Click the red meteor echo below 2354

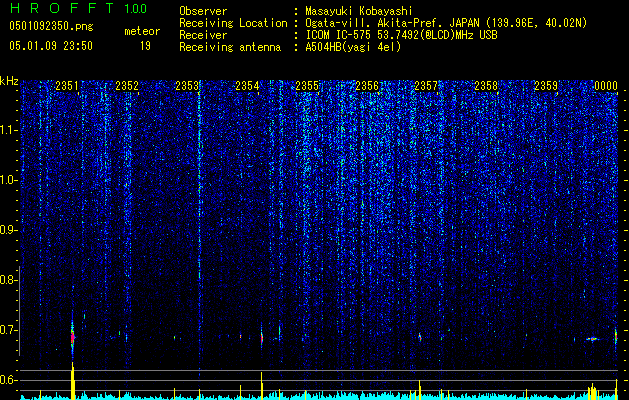tap(262, 339)
